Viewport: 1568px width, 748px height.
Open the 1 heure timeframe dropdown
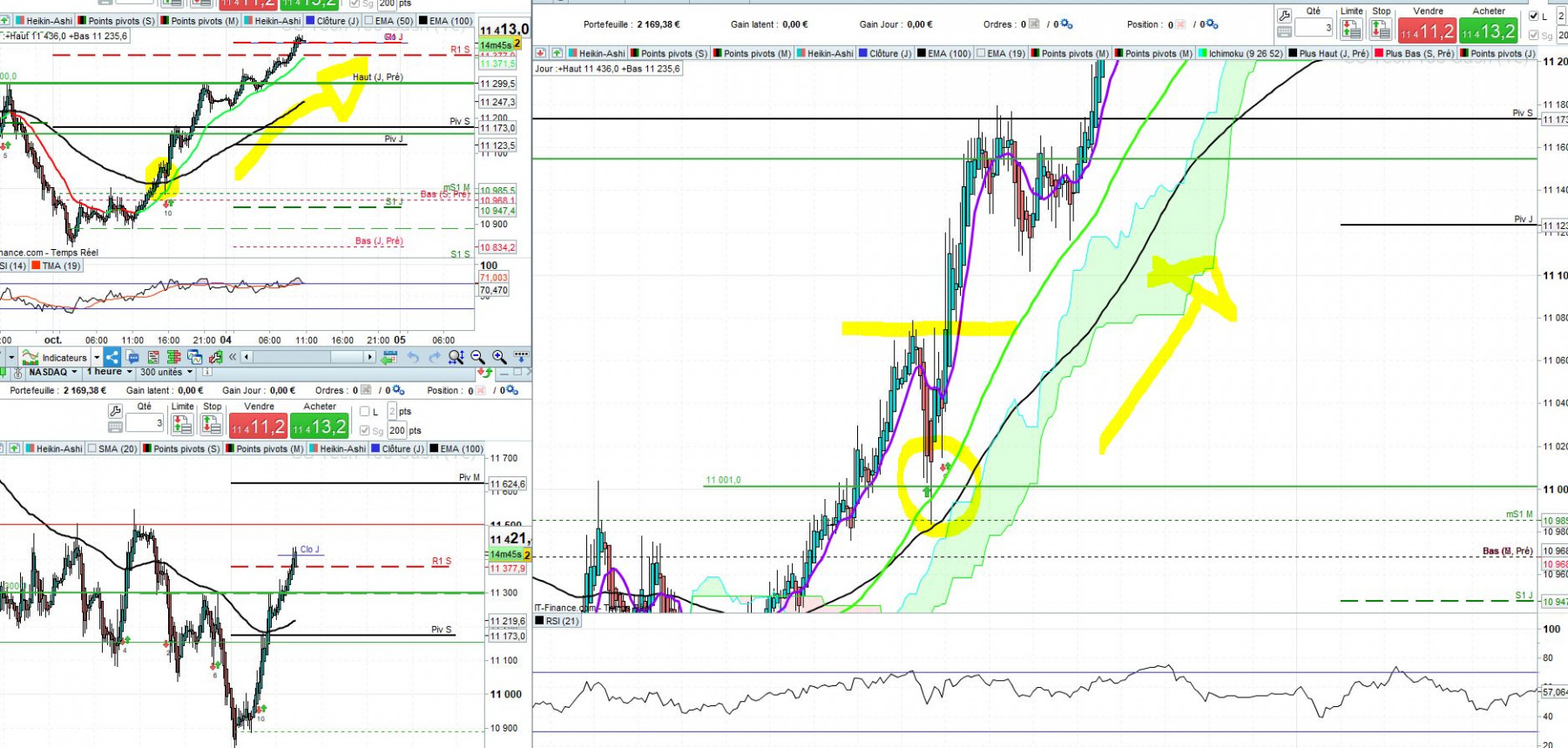pyautogui.click(x=110, y=372)
